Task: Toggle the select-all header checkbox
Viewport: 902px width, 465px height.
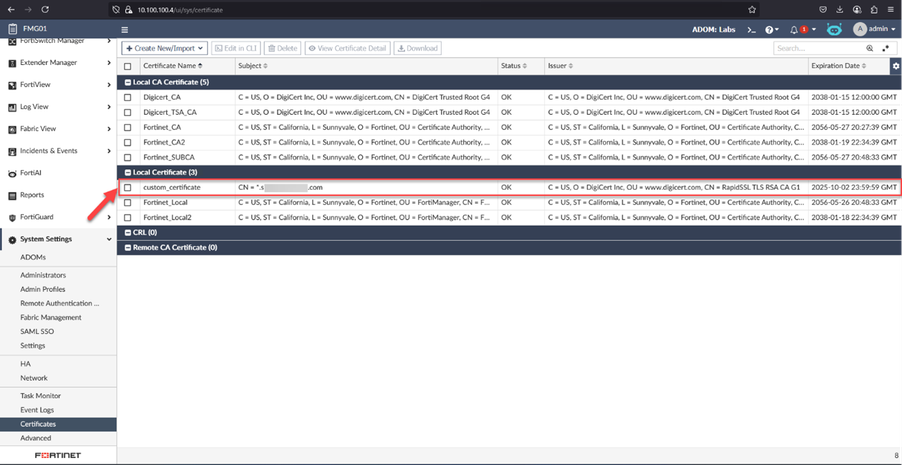Action: tap(128, 66)
